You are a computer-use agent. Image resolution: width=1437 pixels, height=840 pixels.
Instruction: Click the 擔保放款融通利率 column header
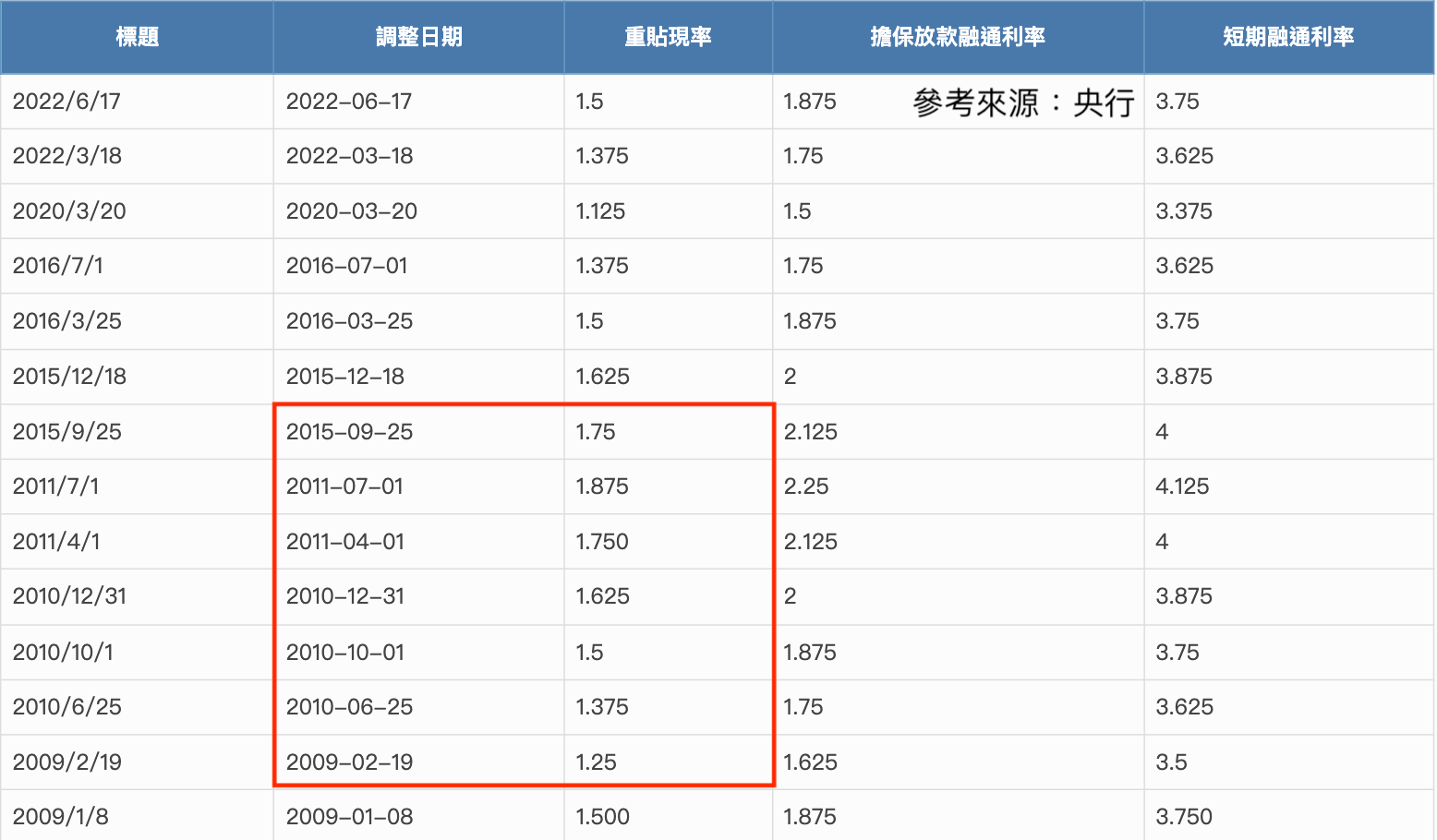tap(958, 37)
